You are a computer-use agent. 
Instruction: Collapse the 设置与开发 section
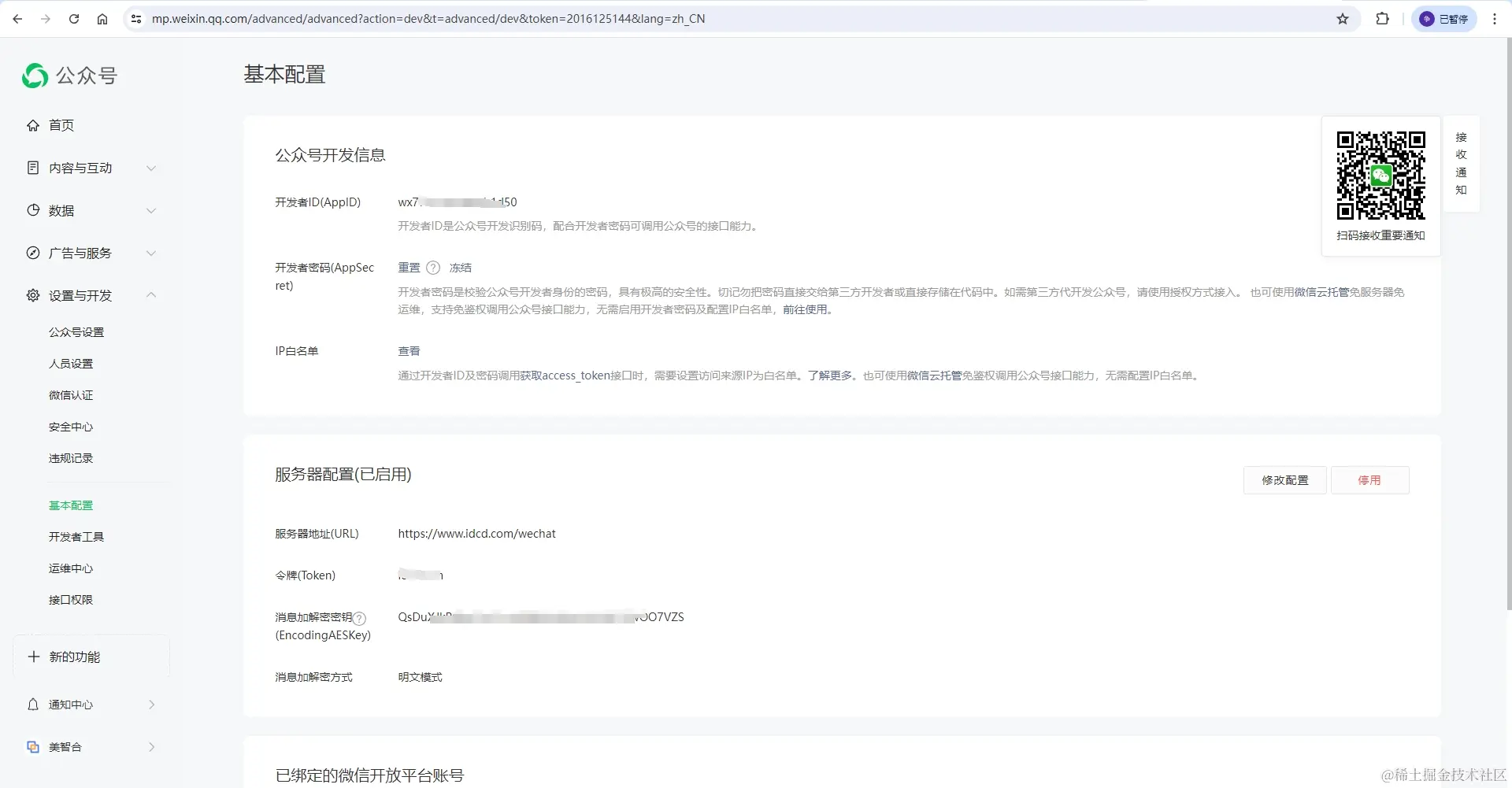150,295
